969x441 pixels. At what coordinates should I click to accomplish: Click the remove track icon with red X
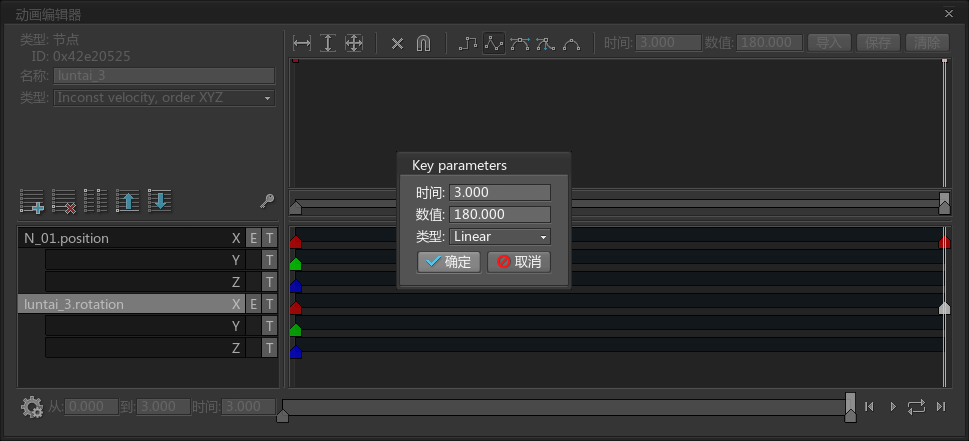click(x=64, y=201)
